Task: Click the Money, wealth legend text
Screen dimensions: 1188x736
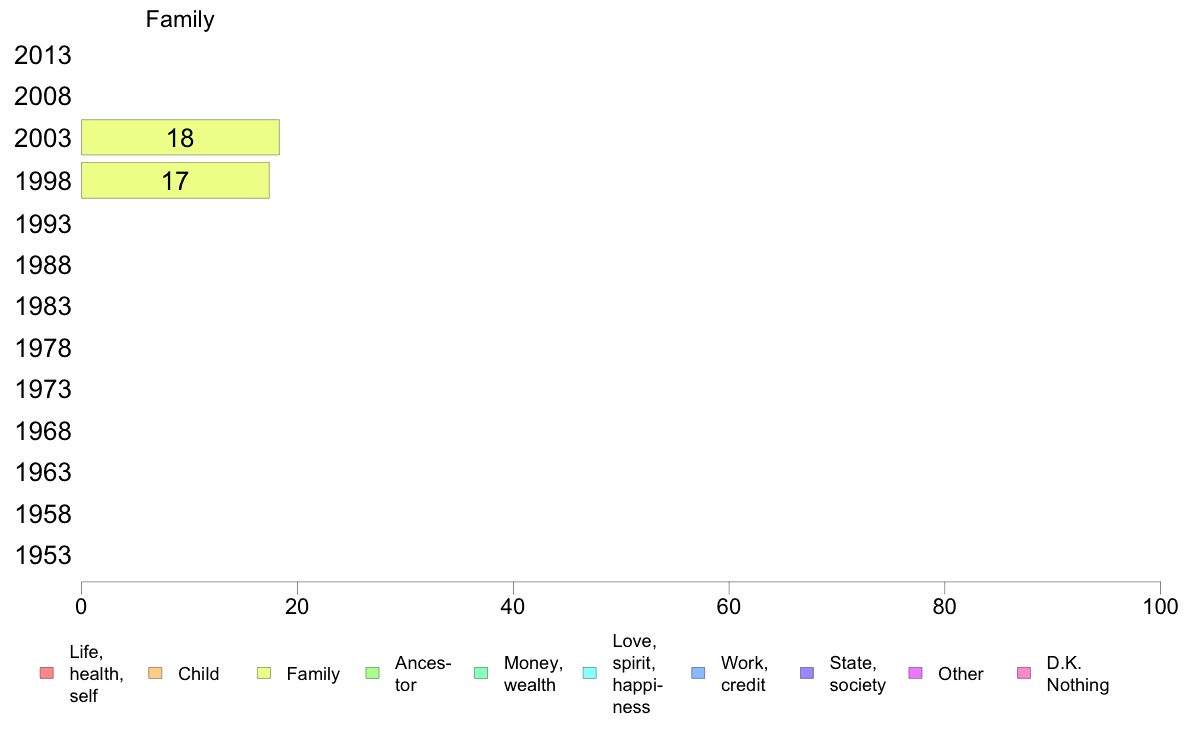Action: [533, 674]
